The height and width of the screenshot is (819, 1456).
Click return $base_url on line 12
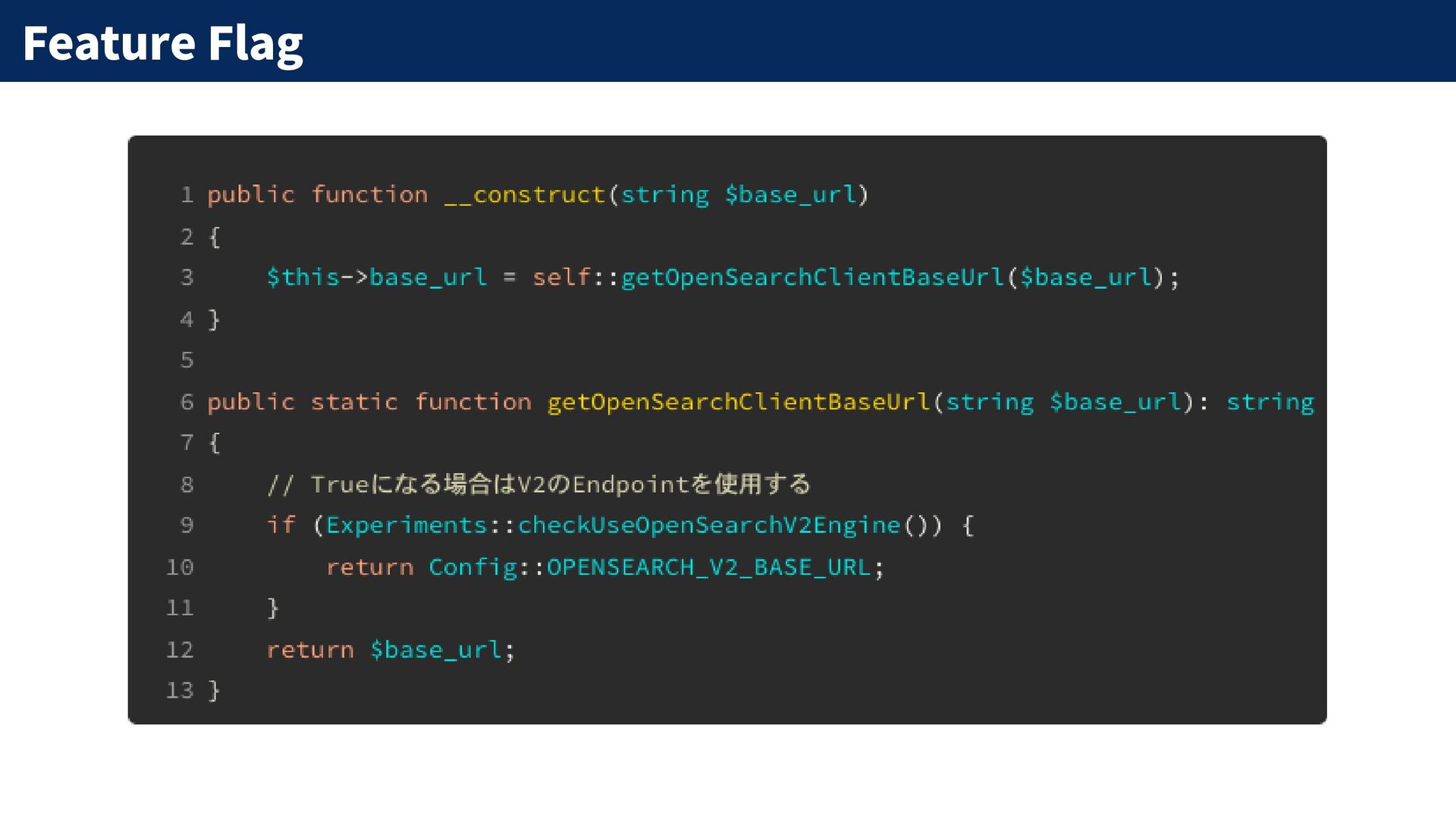click(391, 650)
